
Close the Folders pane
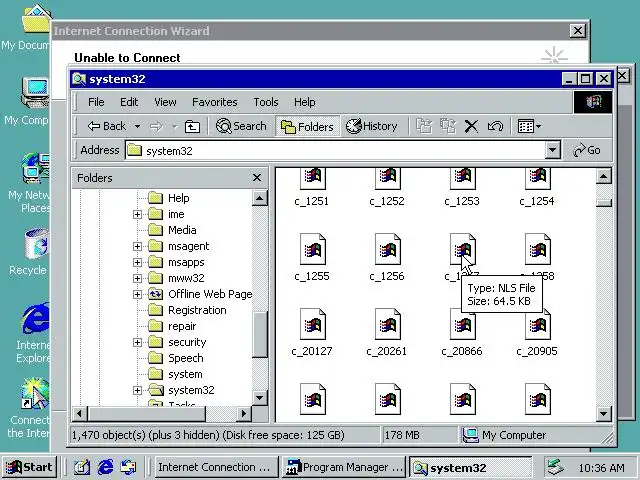[x=257, y=178]
